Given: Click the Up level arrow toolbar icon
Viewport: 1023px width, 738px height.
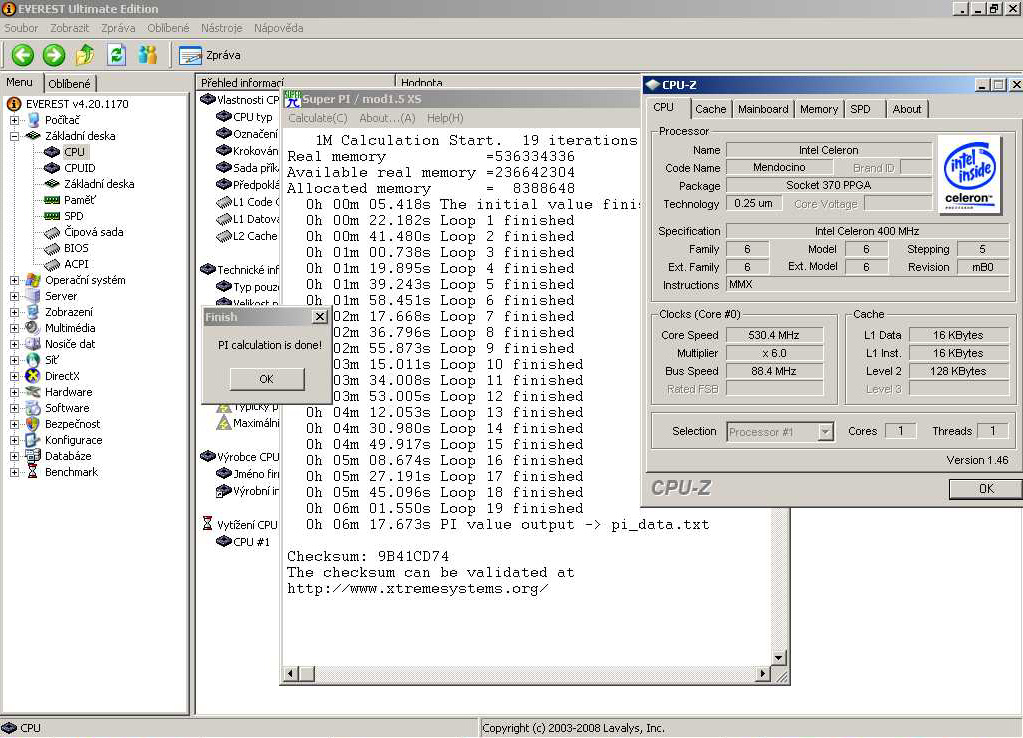Looking at the screenshot, I should coord(85,55).
